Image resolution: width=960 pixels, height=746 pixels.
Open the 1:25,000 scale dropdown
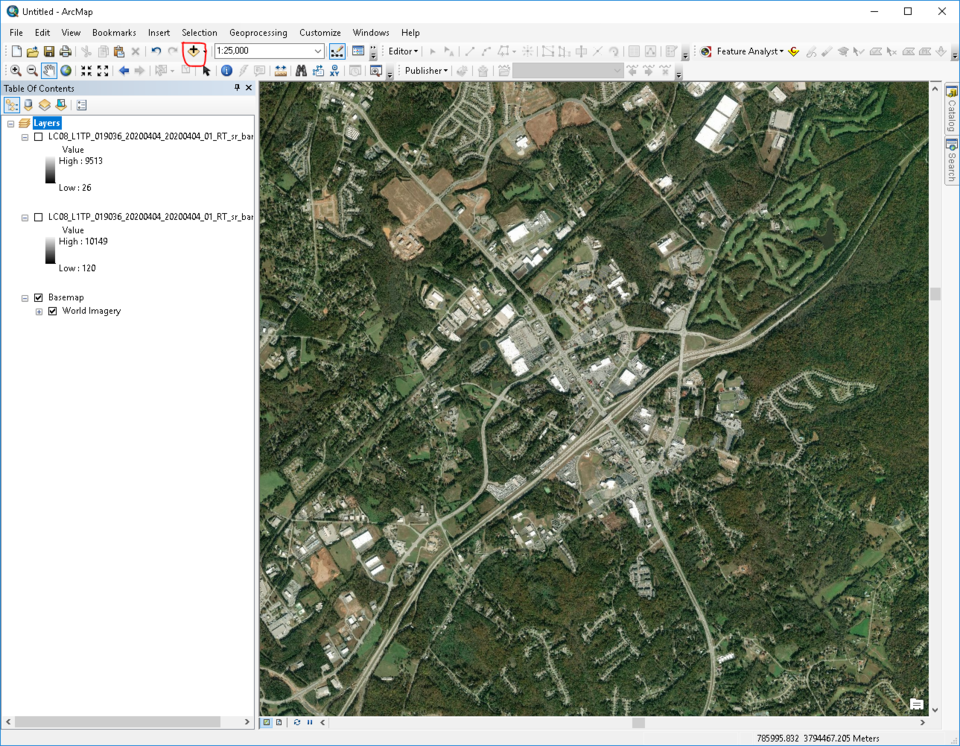(320, 50)
